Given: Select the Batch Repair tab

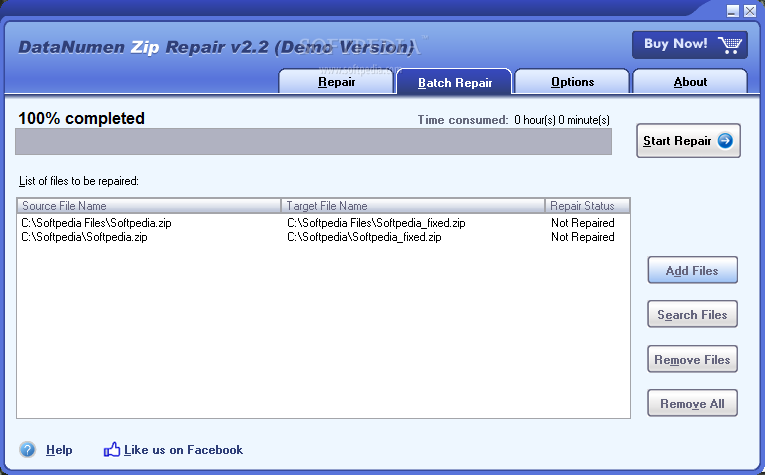Looking at the screenshot, I should [455, 82].
